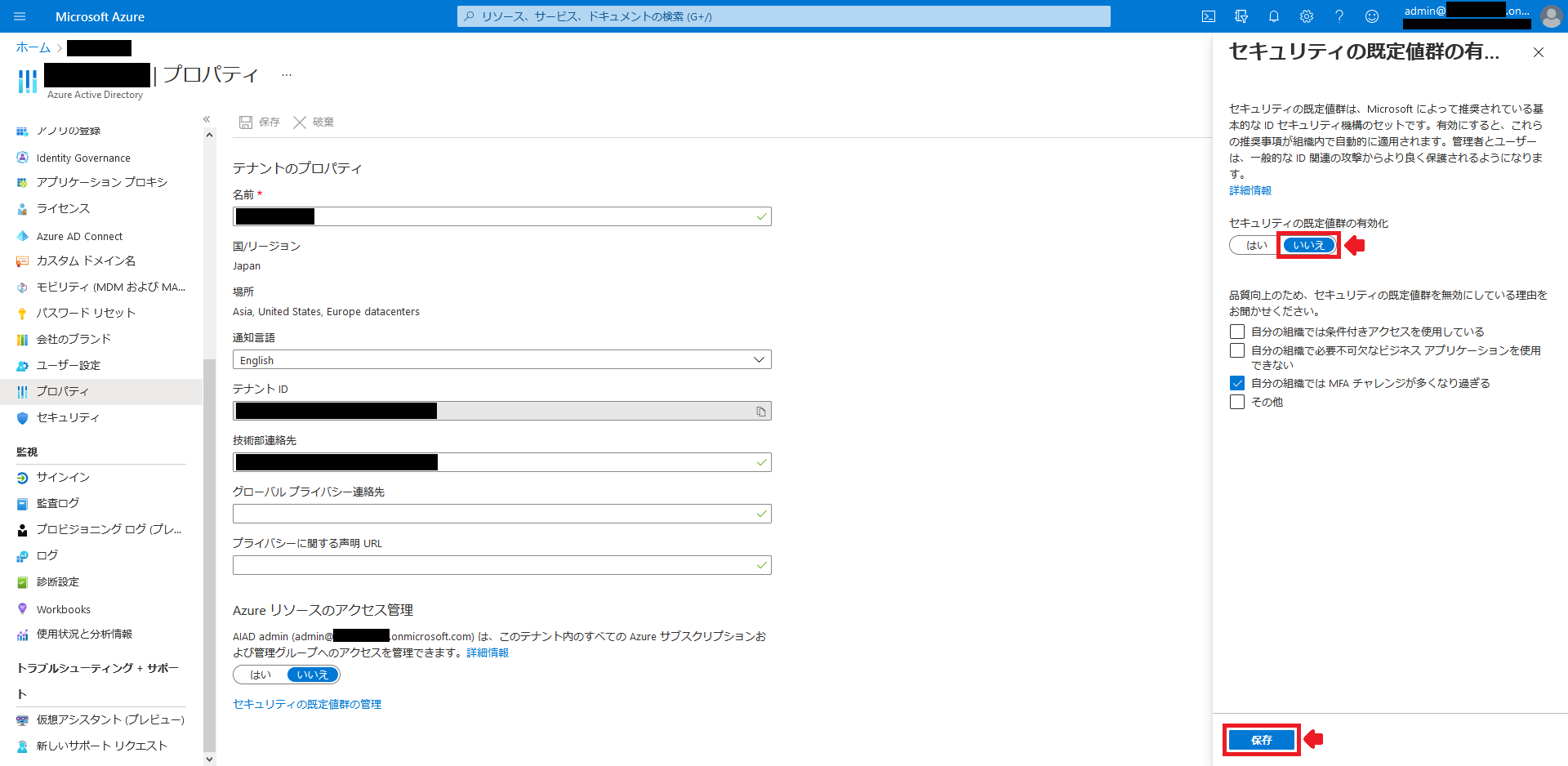Viewport: 1568px width, 766px height.
Task: Click the サインイン sidebar icon
Action: click(22, 478)
